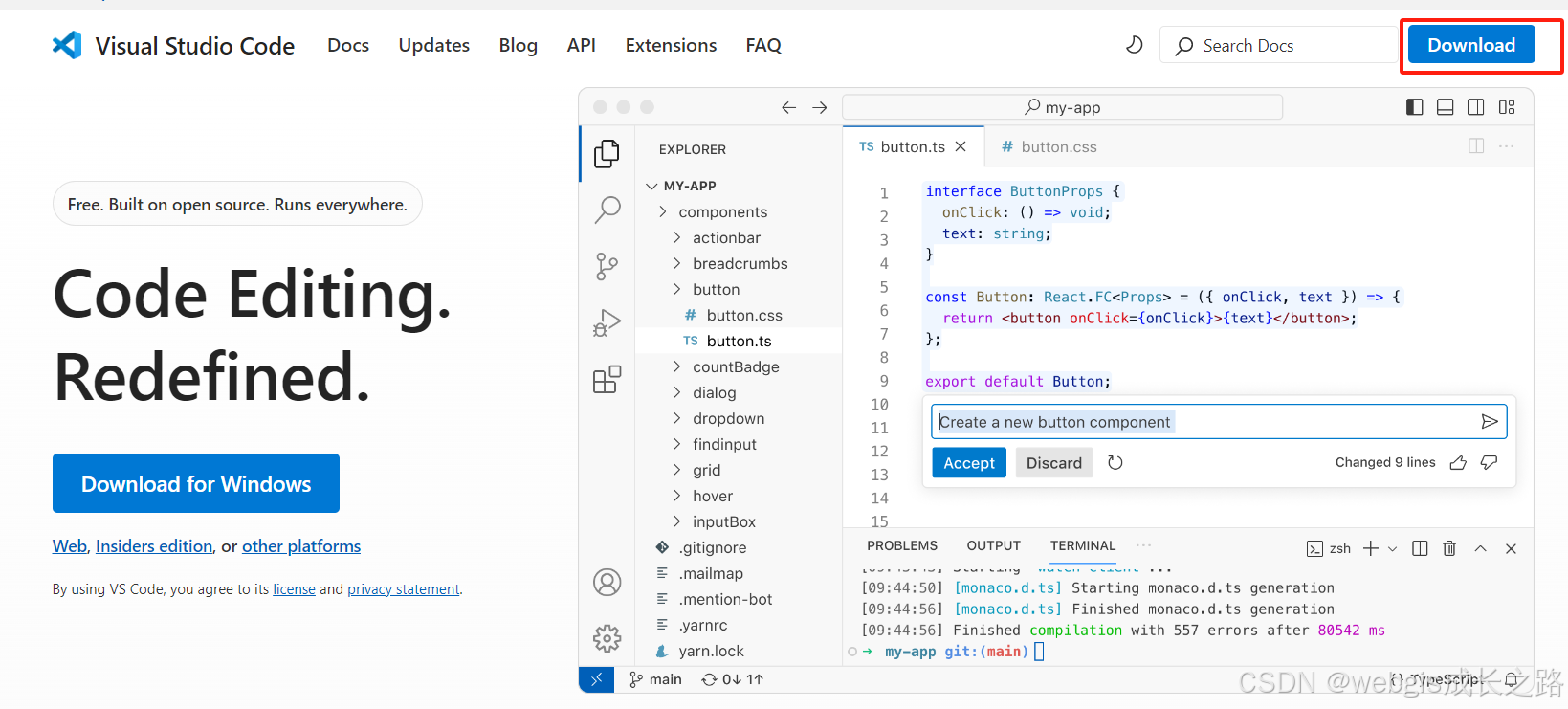The width and height of the screenshot is (1568, 709).
Task: Open the Extensions nav item
Action: (x=671, y=45)
